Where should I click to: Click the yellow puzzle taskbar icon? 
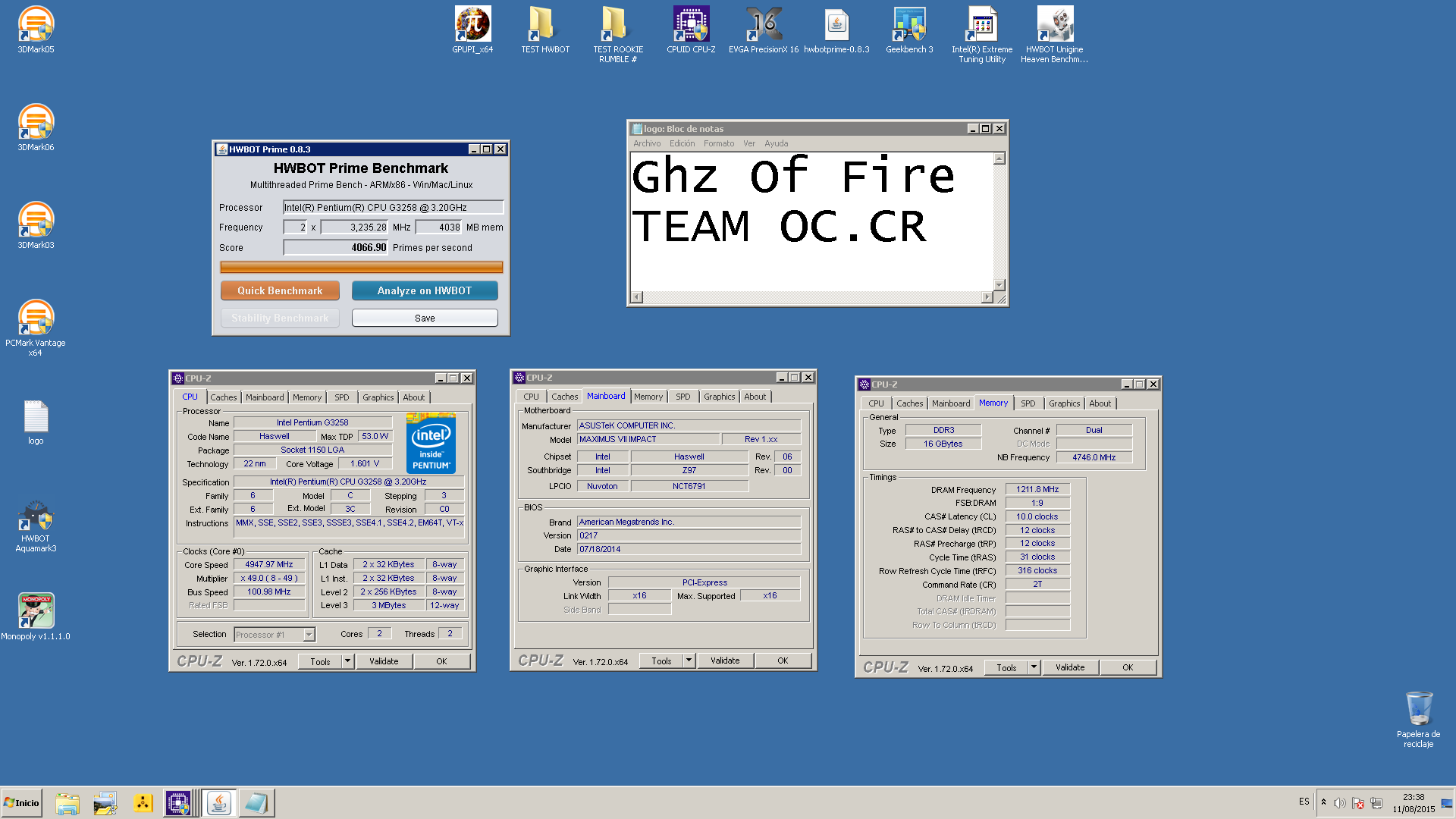pos(143,803)
